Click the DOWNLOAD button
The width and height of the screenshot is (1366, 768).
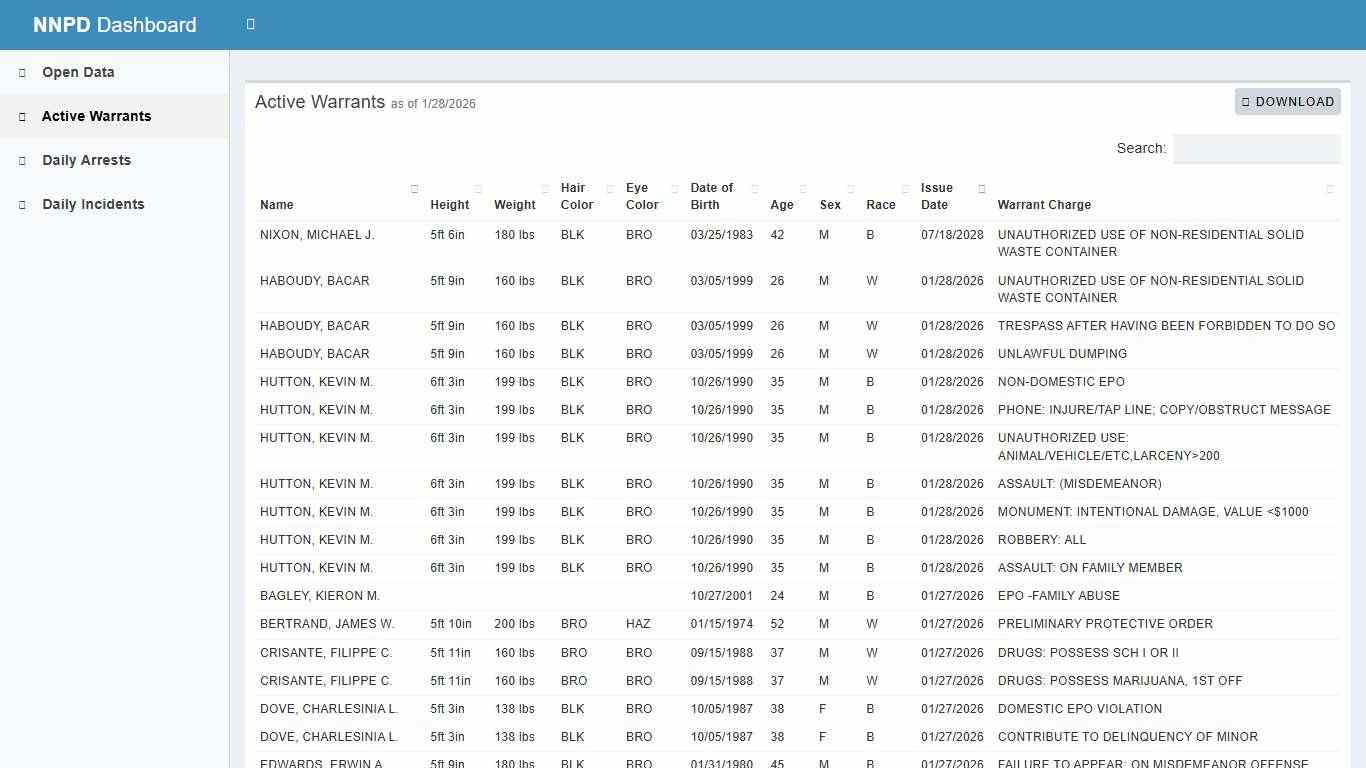(x=1288, y=101)
